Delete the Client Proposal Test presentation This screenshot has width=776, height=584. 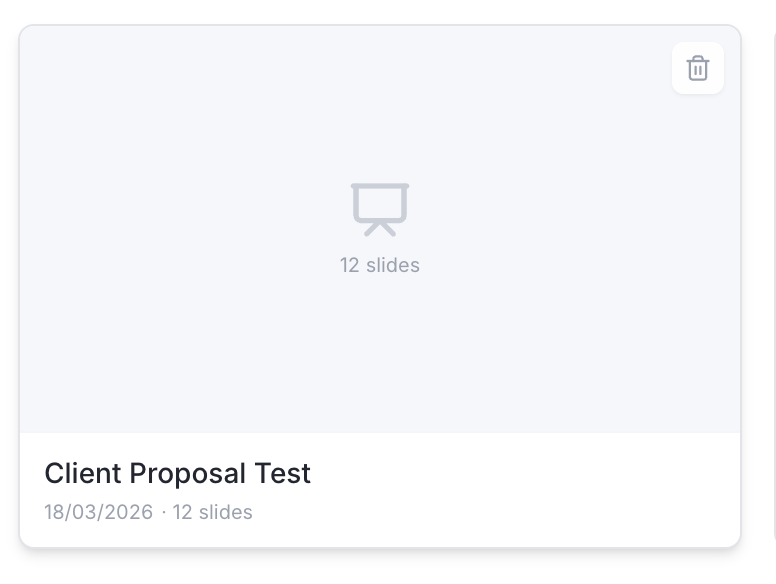[698, 68]
